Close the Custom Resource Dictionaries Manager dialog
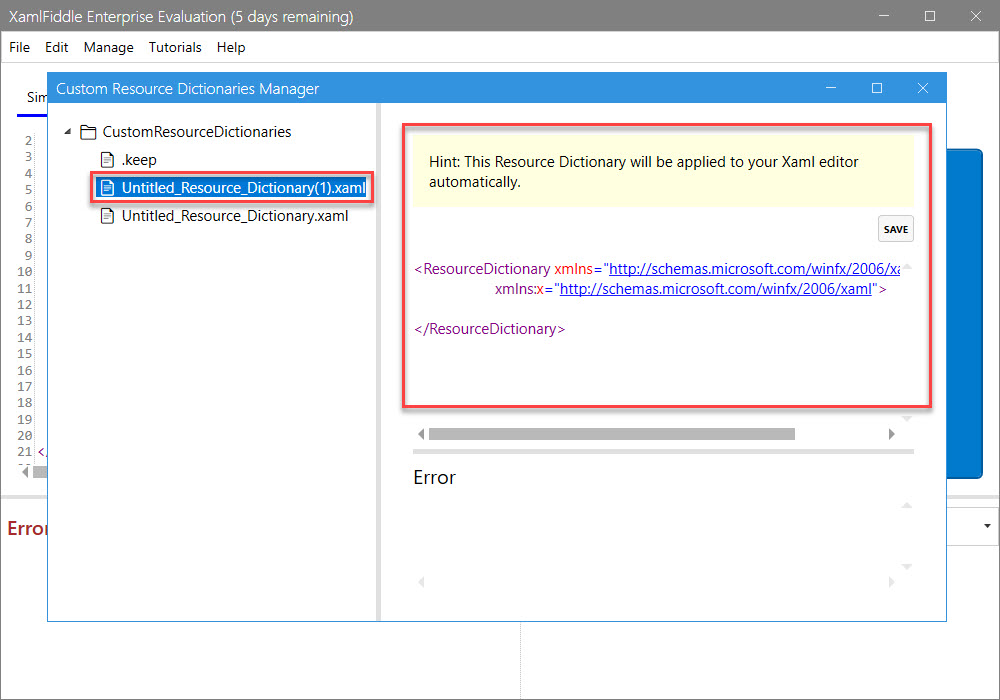Viewport: 1000px width, 700px height. pos(923,88)
